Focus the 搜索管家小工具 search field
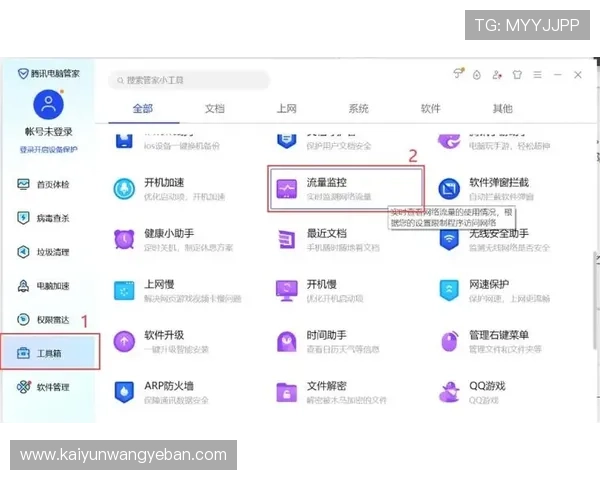The width and height of the screenshot is (600, 480). 189,80
